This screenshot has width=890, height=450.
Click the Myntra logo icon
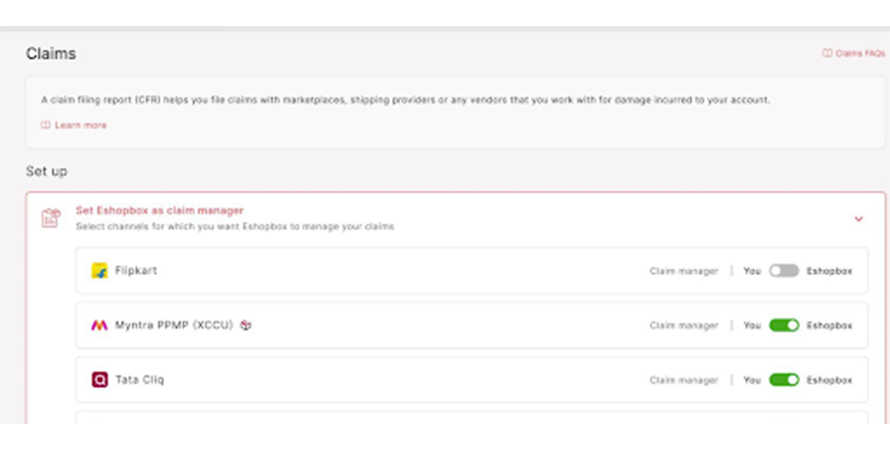100,325
